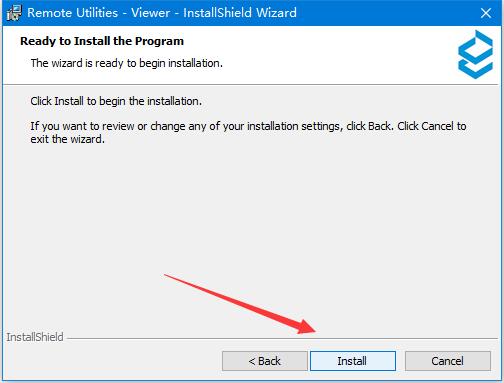Viewport: 504px width, 383px height.
Task: Click the red arrow's pointed head
Action: click(x=307, y=327)
